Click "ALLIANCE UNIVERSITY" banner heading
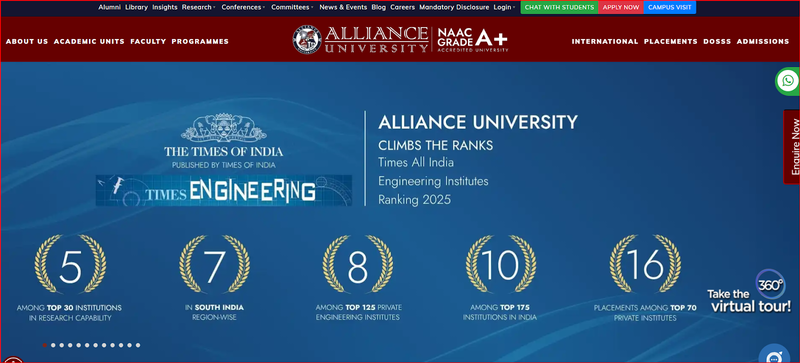 click(x=478, y=123)
